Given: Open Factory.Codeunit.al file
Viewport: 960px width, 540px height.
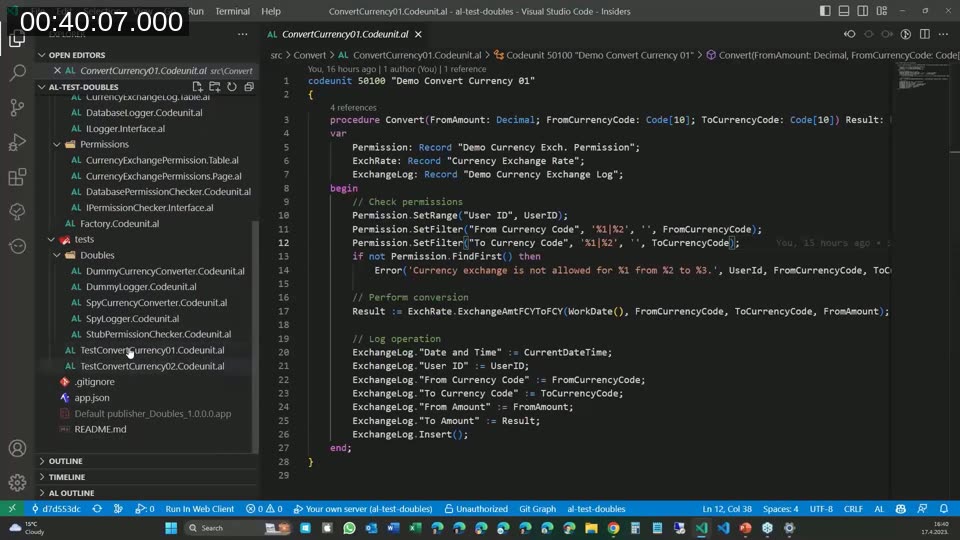Looking at the screenshot, I should click(119, 223).
